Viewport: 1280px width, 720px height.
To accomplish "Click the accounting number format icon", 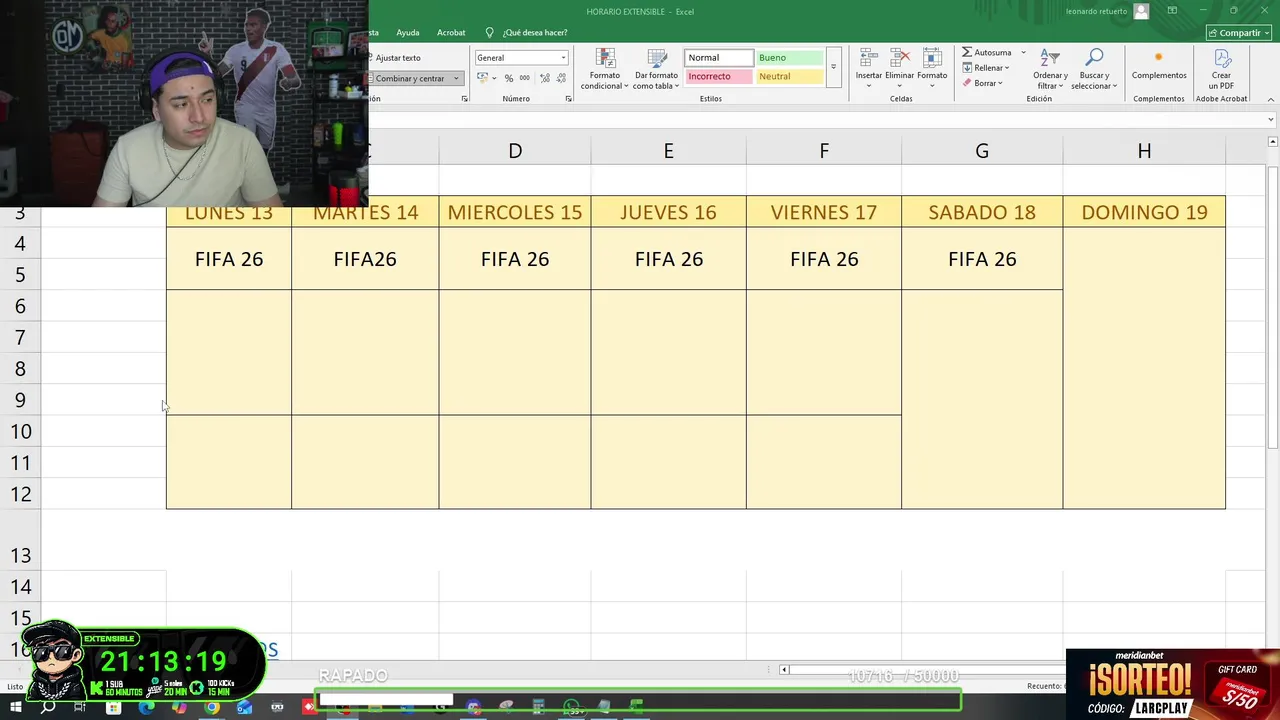I will (x=482, y=78).
